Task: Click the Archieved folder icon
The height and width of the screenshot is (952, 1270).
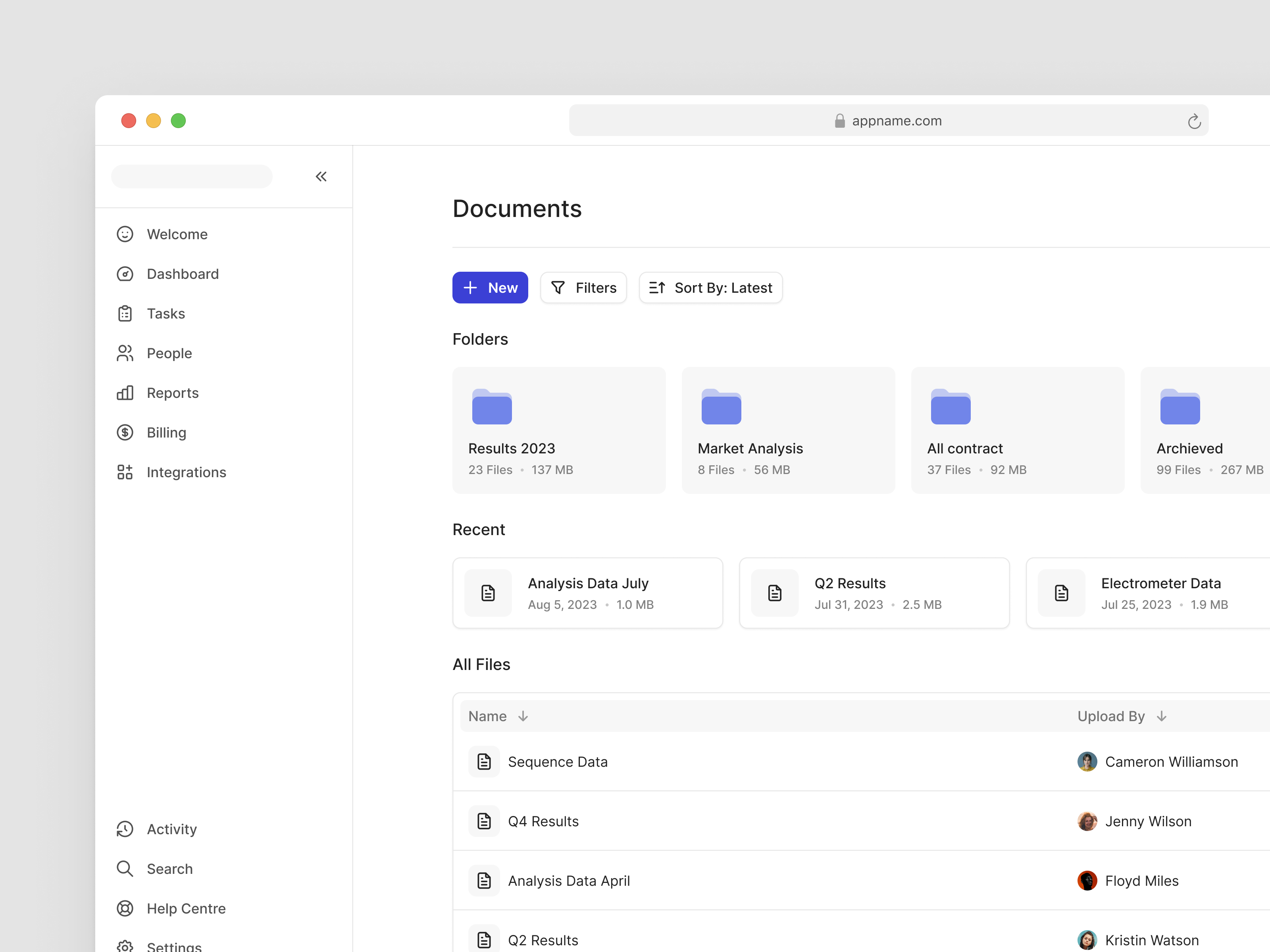Action: coord(1180,406)
